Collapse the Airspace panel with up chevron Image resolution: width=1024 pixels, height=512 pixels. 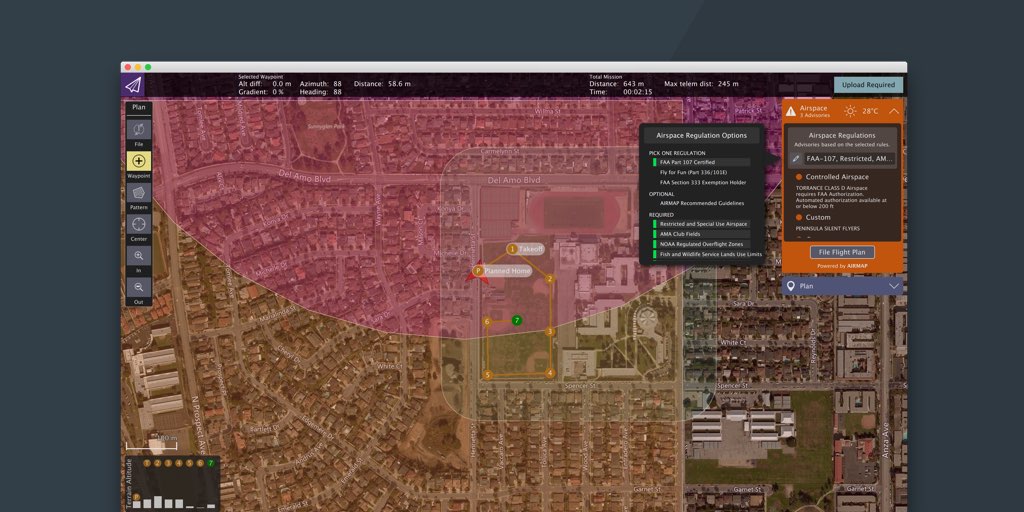(x=893, y=111)
